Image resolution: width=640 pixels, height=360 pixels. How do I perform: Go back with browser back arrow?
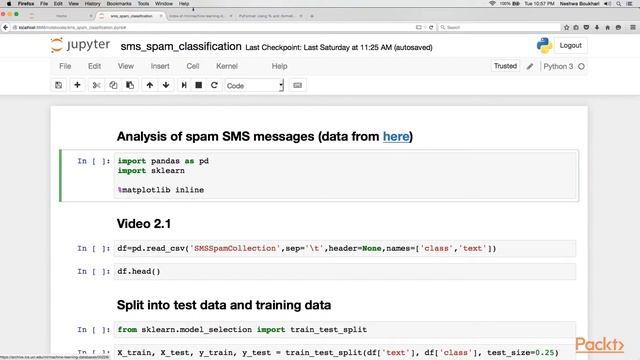pyautogui.click(x=5, y=27)
